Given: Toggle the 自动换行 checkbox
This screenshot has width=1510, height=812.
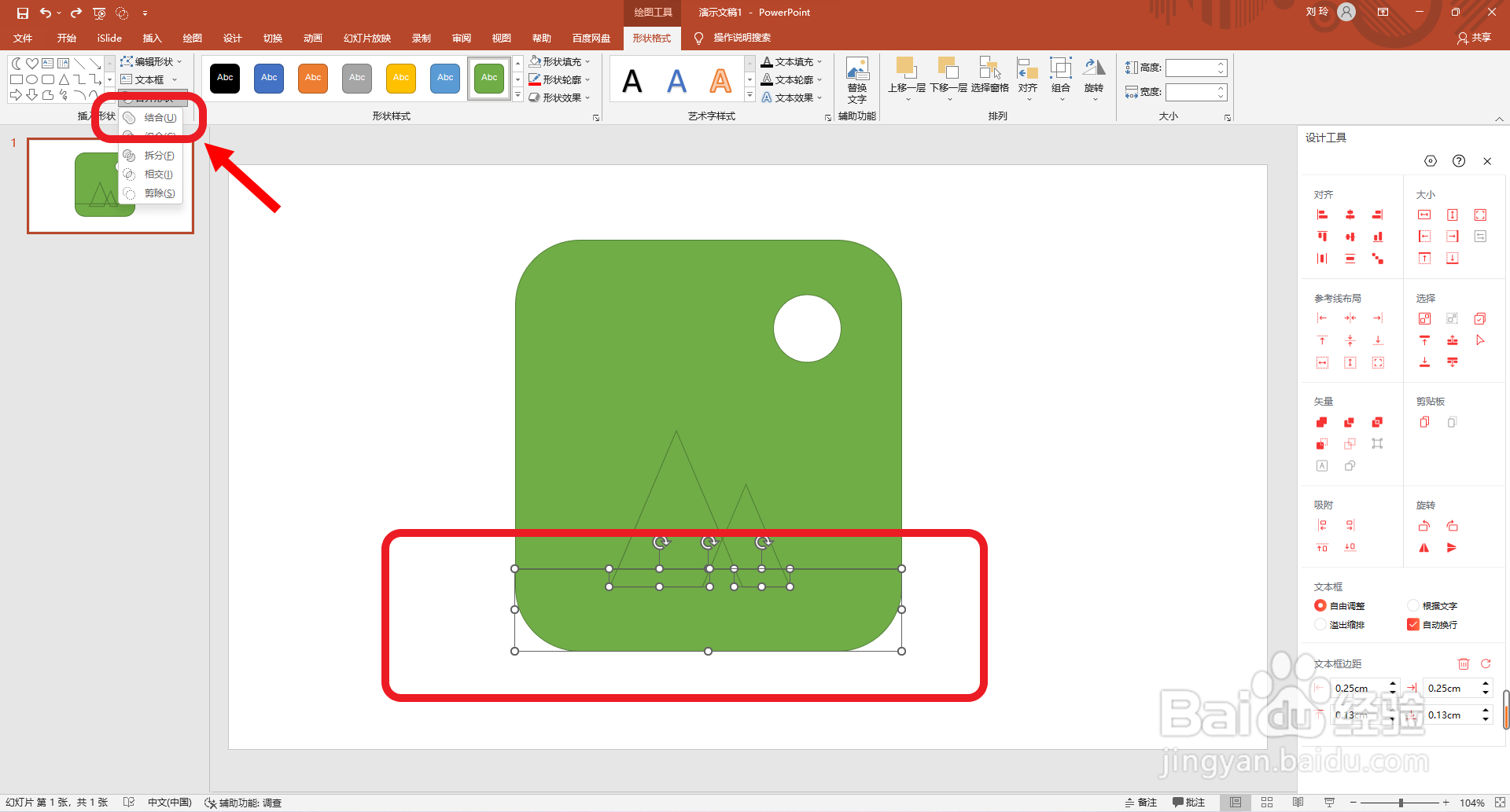Looking at the screenshot, I should click(x=1433, y=625).
